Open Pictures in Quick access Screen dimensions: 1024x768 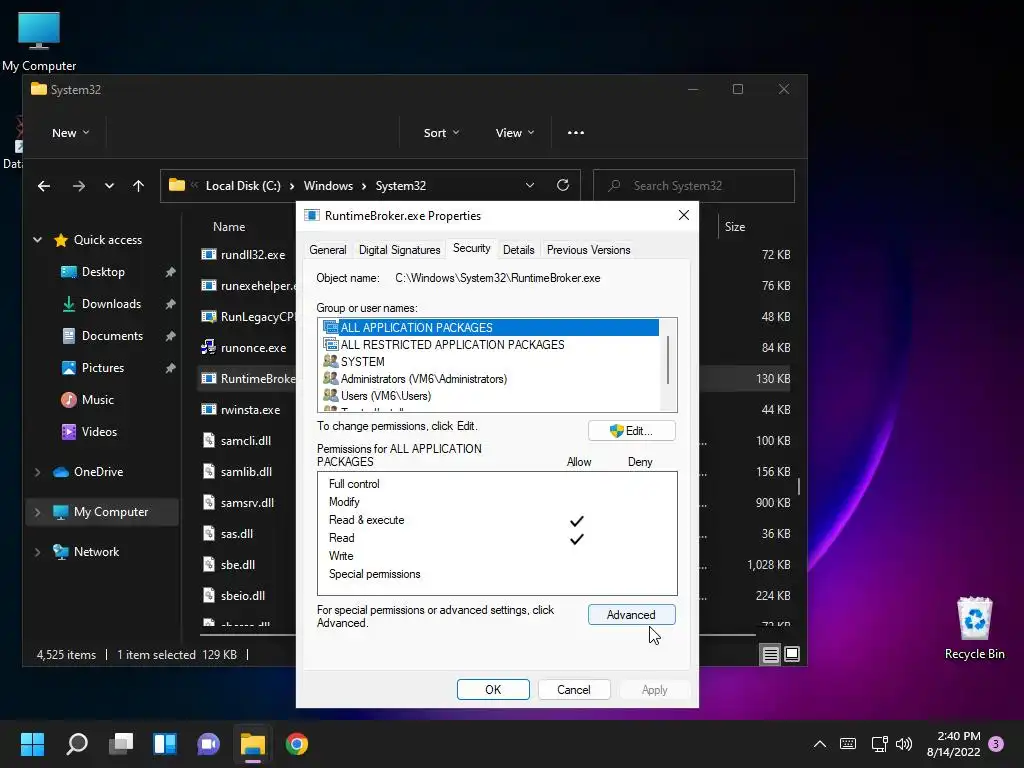103,368
